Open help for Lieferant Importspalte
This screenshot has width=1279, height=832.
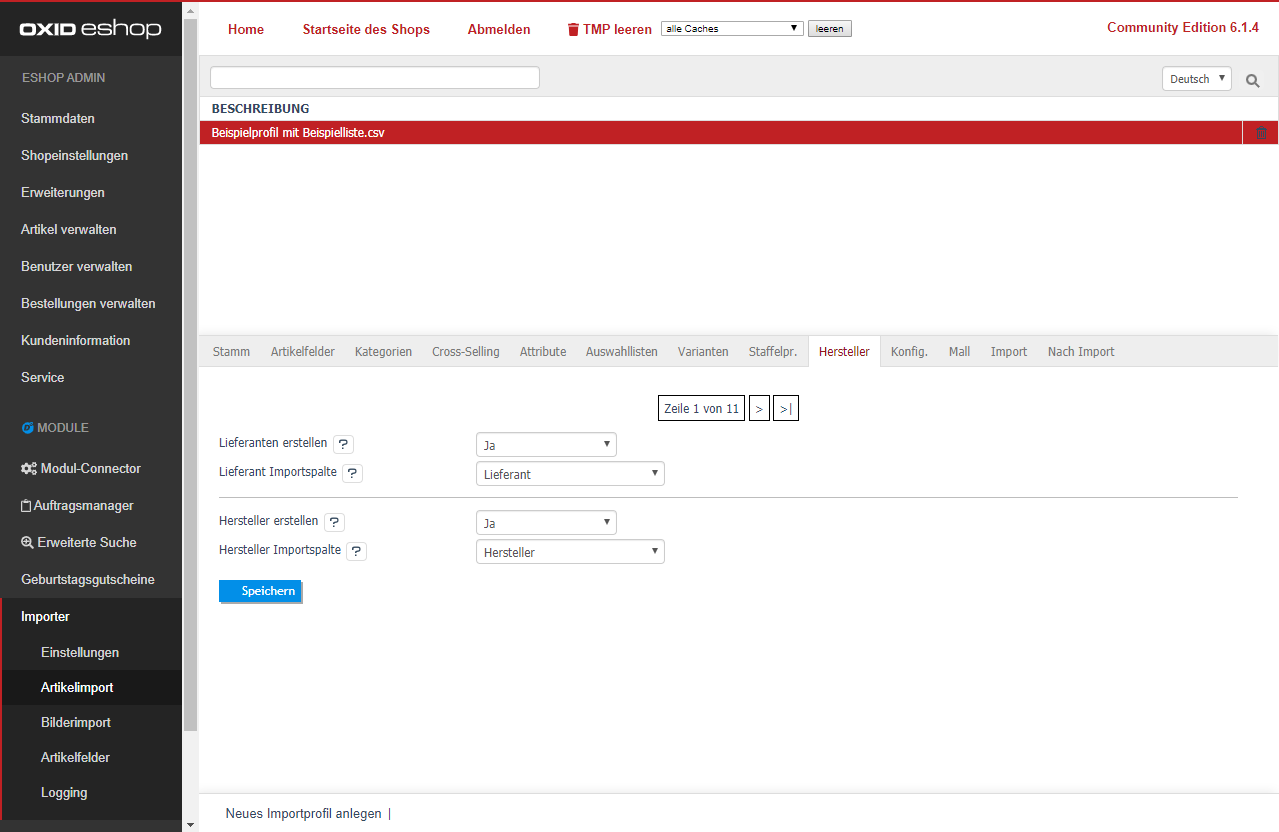click(352, 473)
